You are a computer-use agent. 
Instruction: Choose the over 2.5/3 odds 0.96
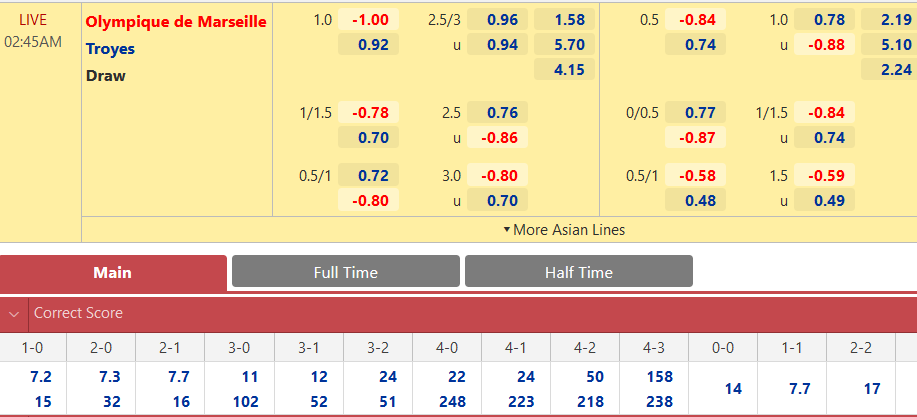[x=498, y=19]
